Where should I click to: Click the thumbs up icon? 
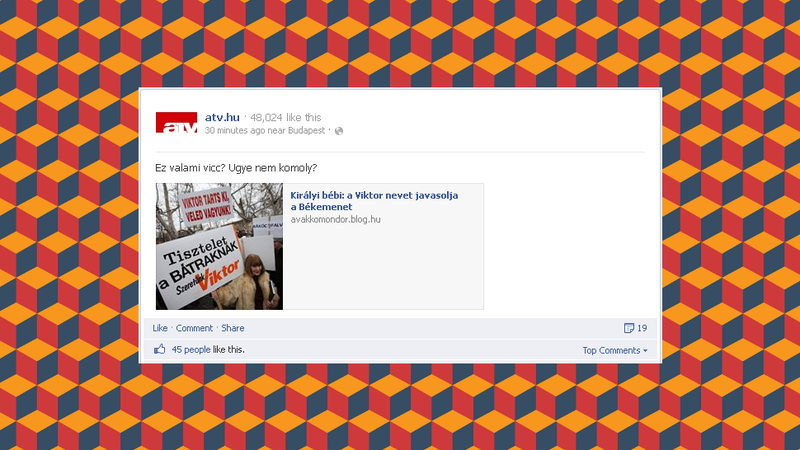point(160,349)
